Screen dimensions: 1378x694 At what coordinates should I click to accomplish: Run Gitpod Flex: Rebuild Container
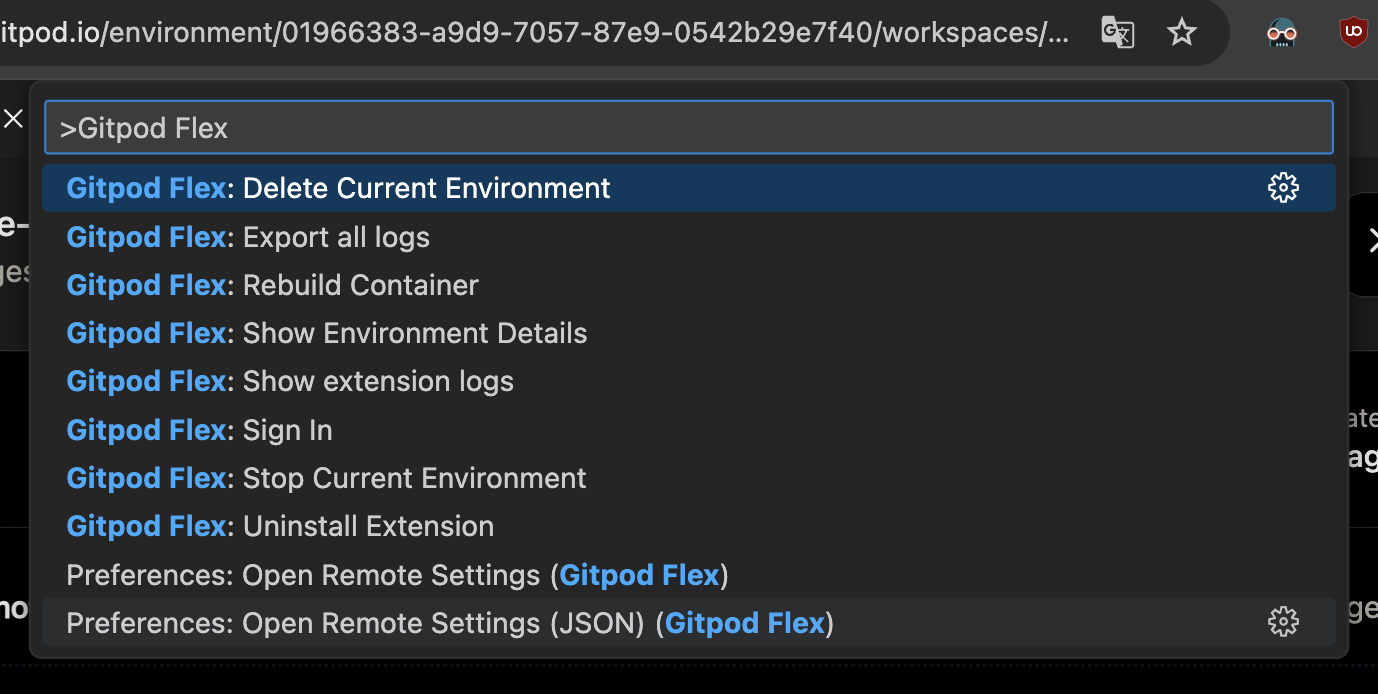click(689, 285)
